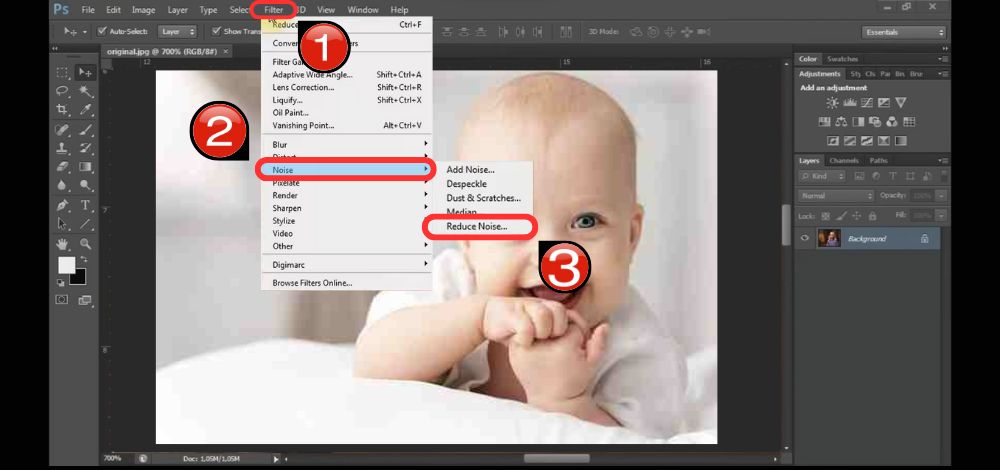Select the Line shape tool
The image size is (1000, 470).
(x=85, y=224)
